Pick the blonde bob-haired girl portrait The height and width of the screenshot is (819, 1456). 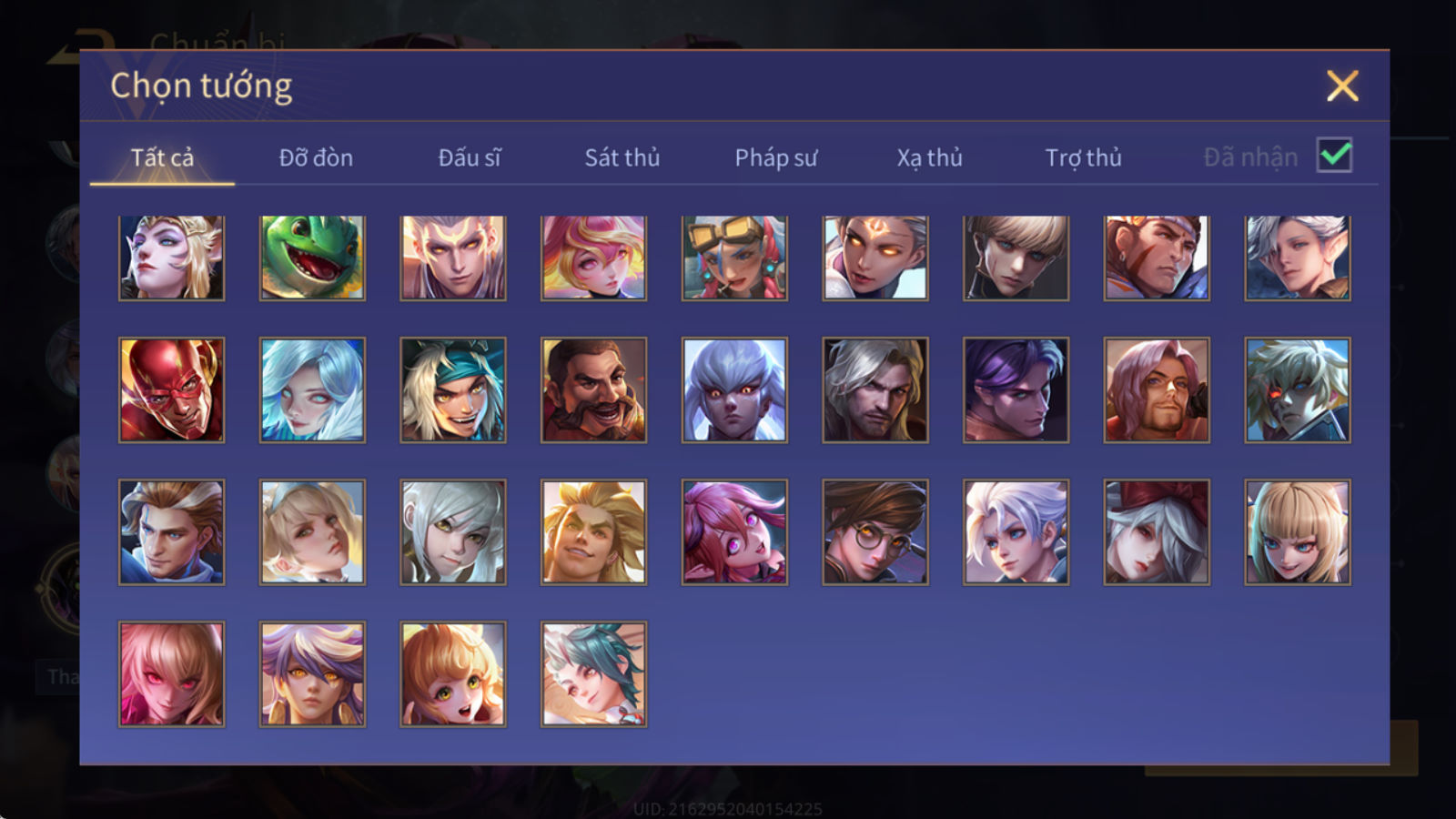coord(1298,532)
